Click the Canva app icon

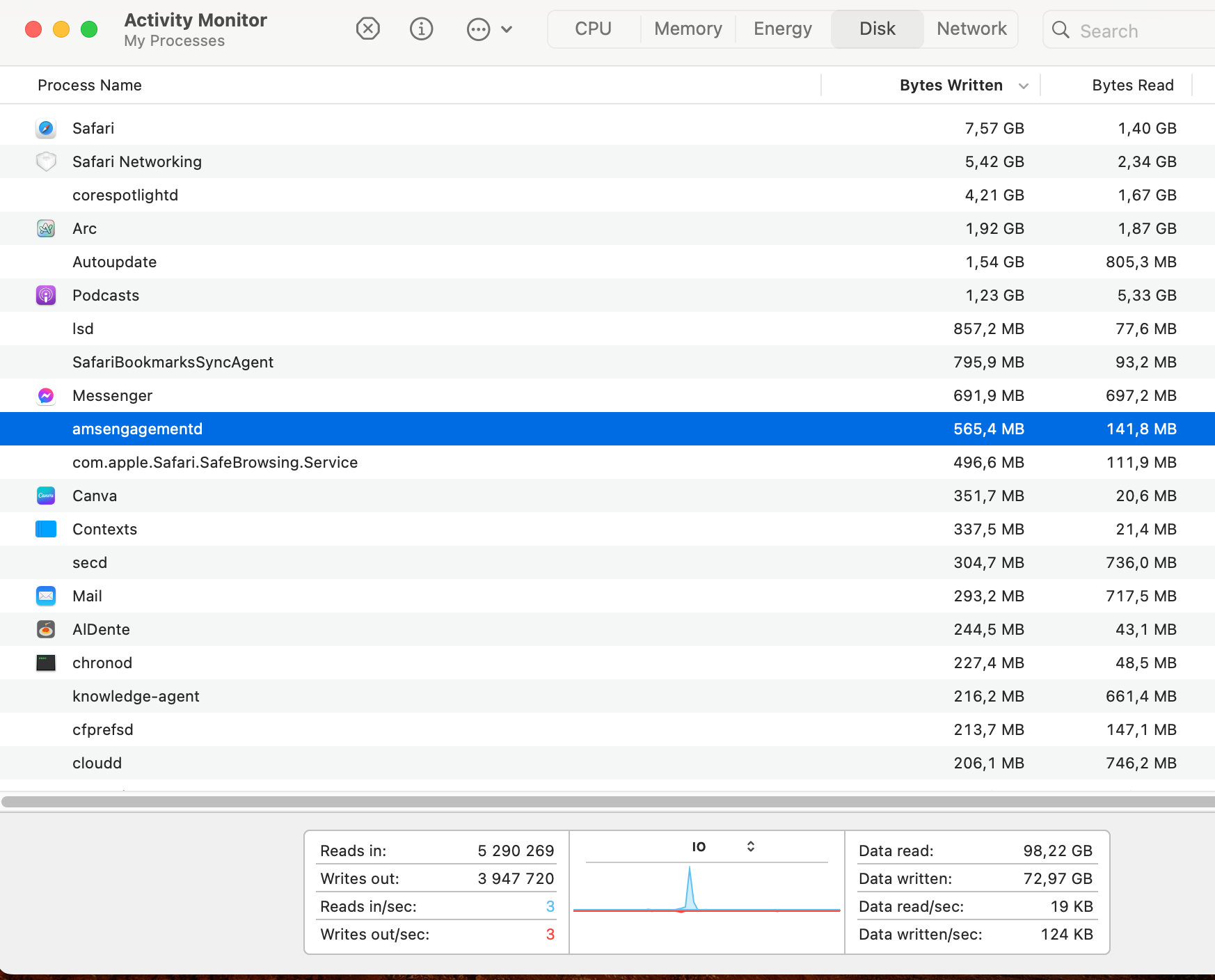[46, 496]
